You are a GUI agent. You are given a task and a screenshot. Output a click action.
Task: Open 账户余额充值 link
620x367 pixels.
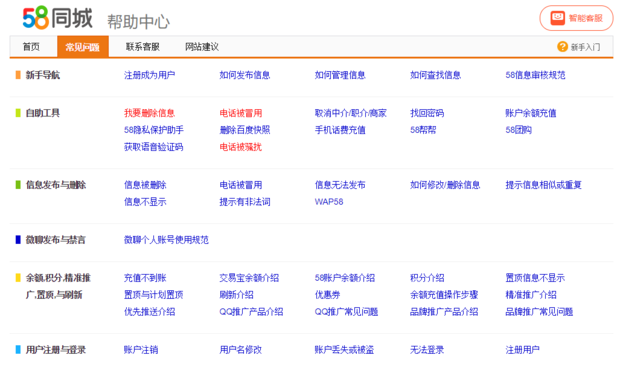tap(531, 113)
